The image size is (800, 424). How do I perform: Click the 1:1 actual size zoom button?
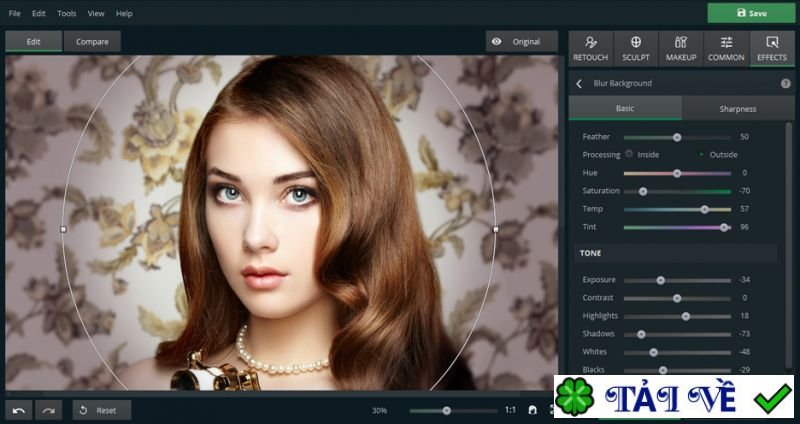pyautogui.click(x=510, y=410)
